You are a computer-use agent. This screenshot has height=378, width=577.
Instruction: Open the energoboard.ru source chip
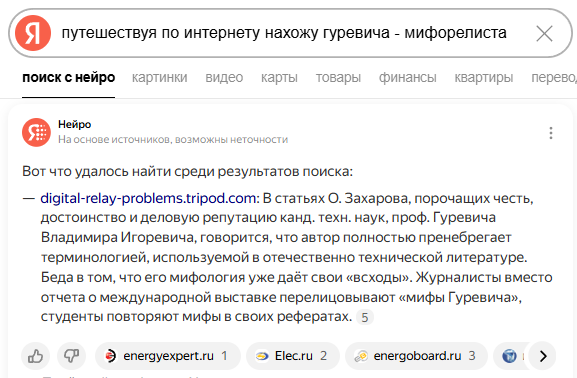416,356
